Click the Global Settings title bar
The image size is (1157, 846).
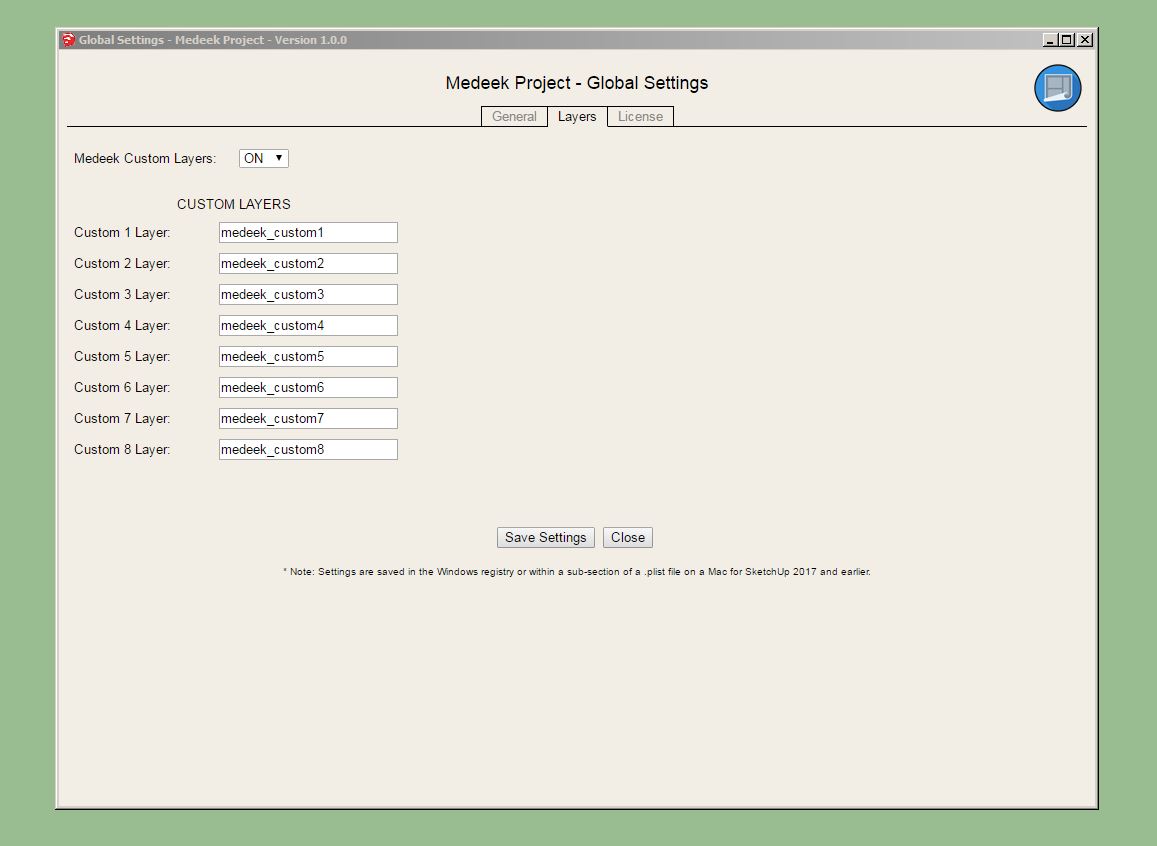tap(600, 40)
